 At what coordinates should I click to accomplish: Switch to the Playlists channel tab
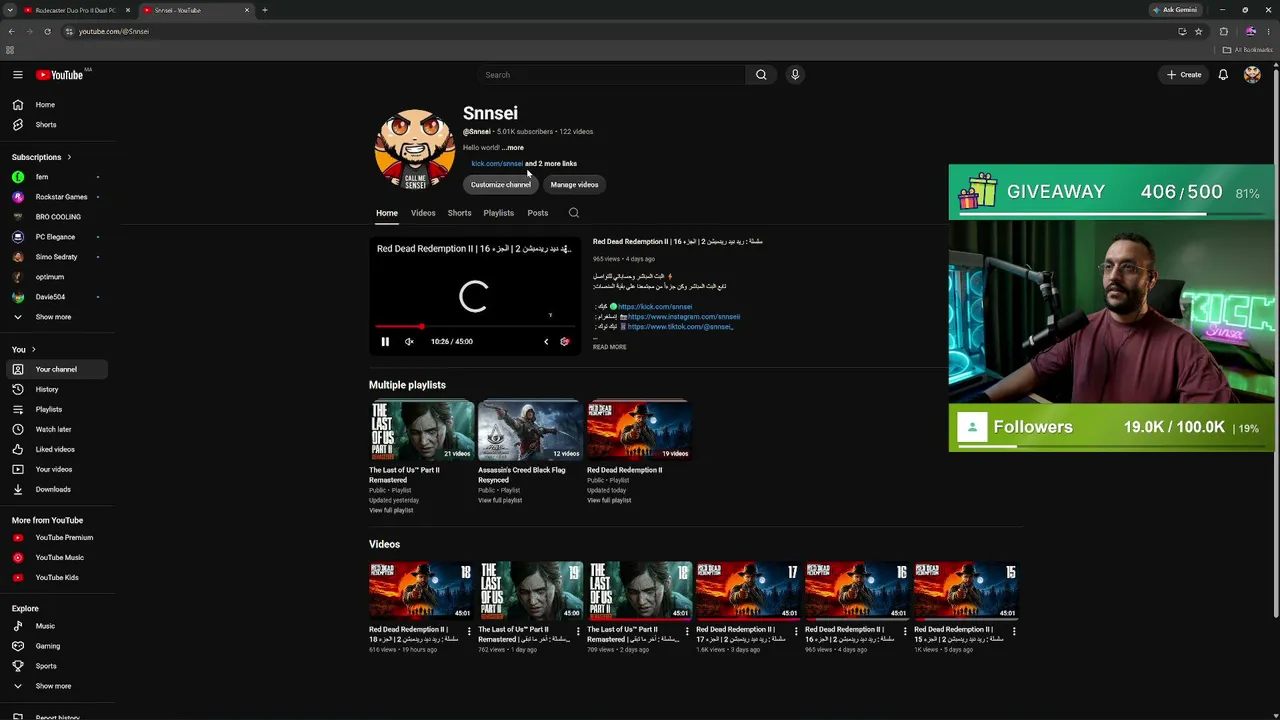coord(499,213)
